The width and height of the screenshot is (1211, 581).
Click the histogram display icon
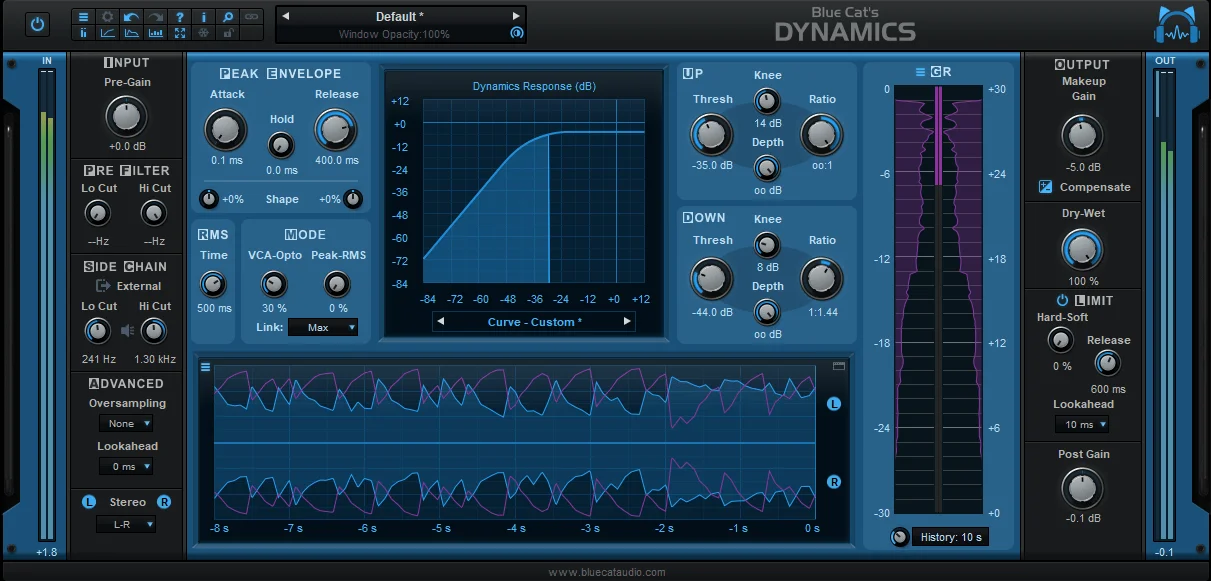click(156, 33)
